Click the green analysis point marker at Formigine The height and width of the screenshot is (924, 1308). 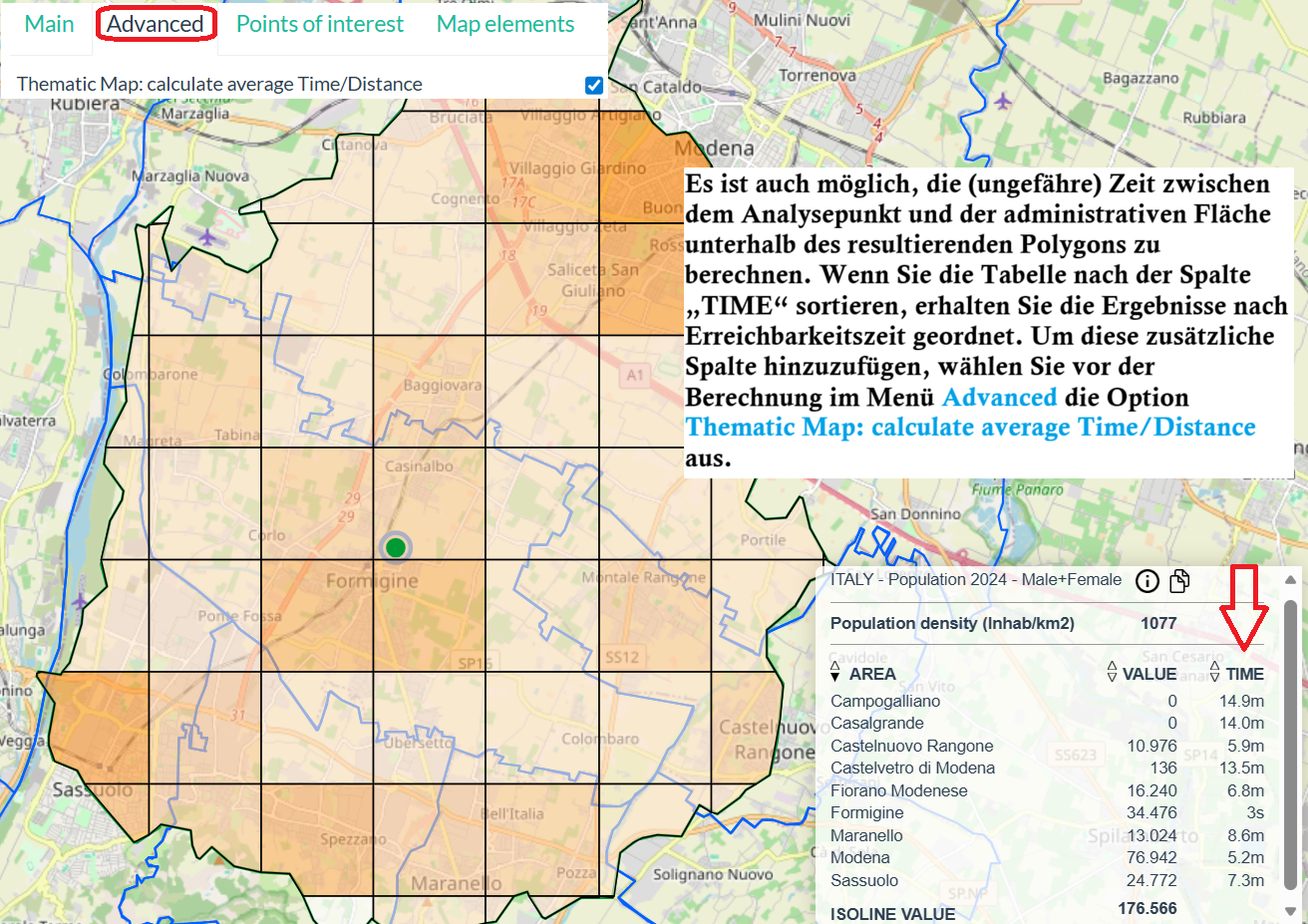[396, 547]
